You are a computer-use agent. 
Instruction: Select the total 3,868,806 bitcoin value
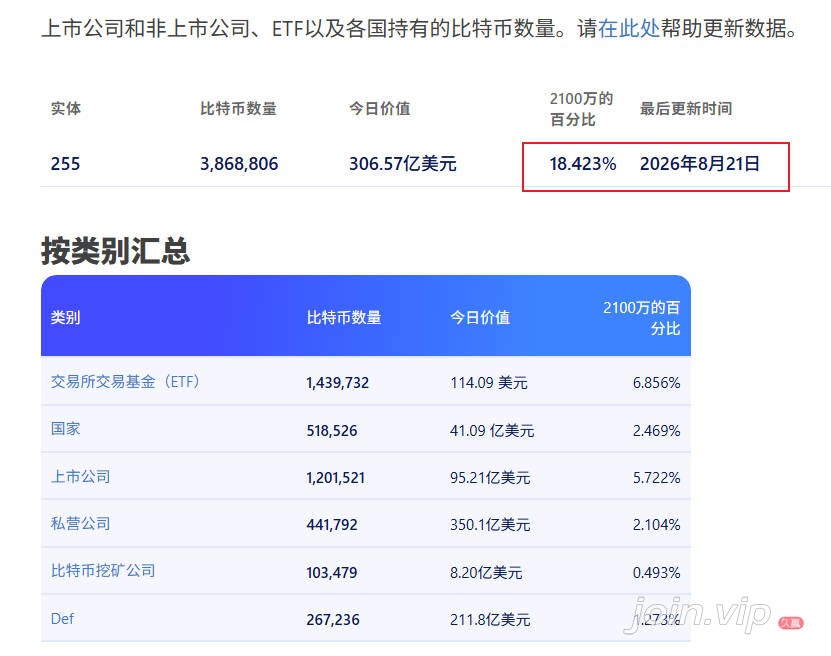(x=239, y=164)
